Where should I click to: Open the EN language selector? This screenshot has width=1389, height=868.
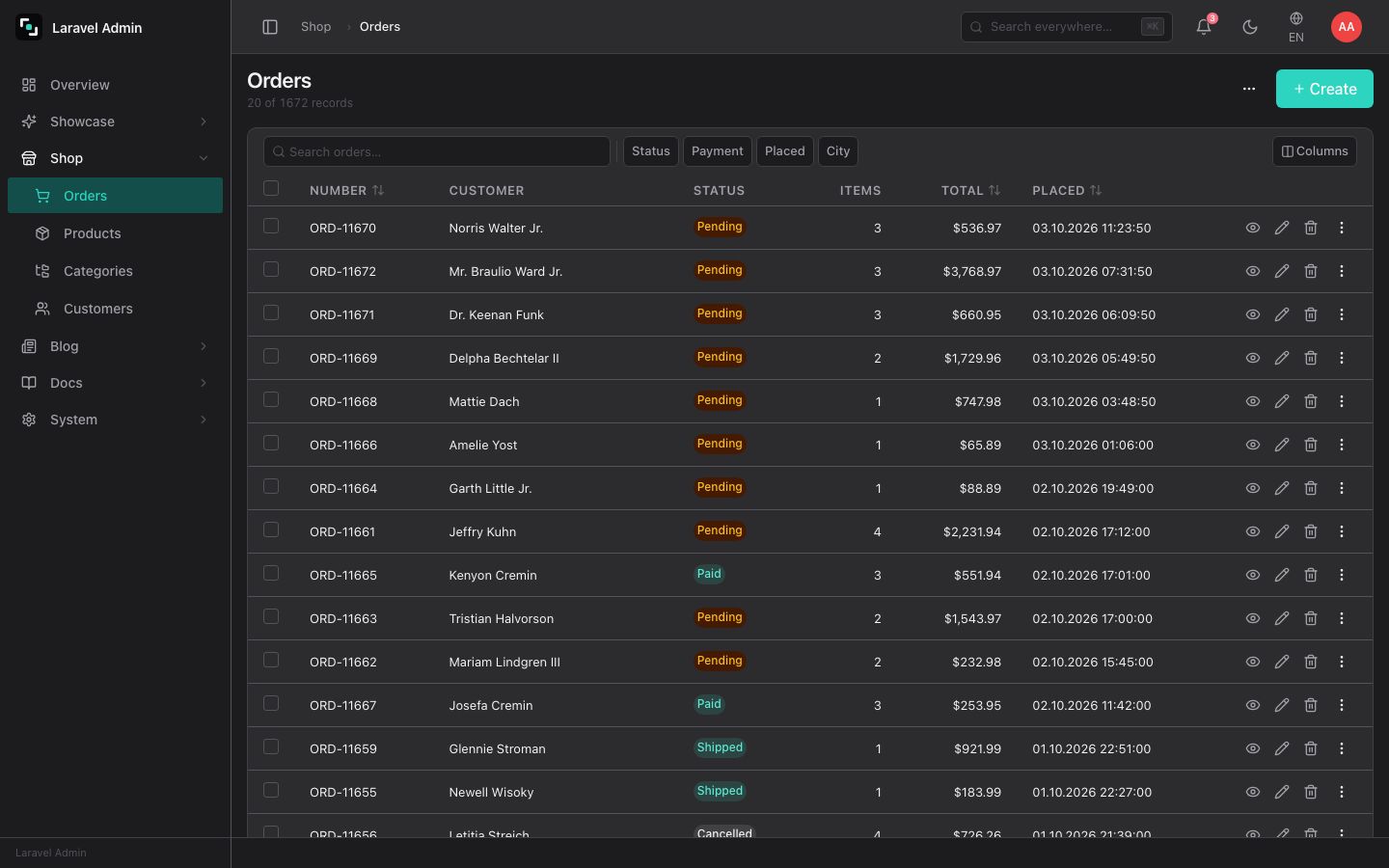pyautogui.click(x=1296, y=27)
